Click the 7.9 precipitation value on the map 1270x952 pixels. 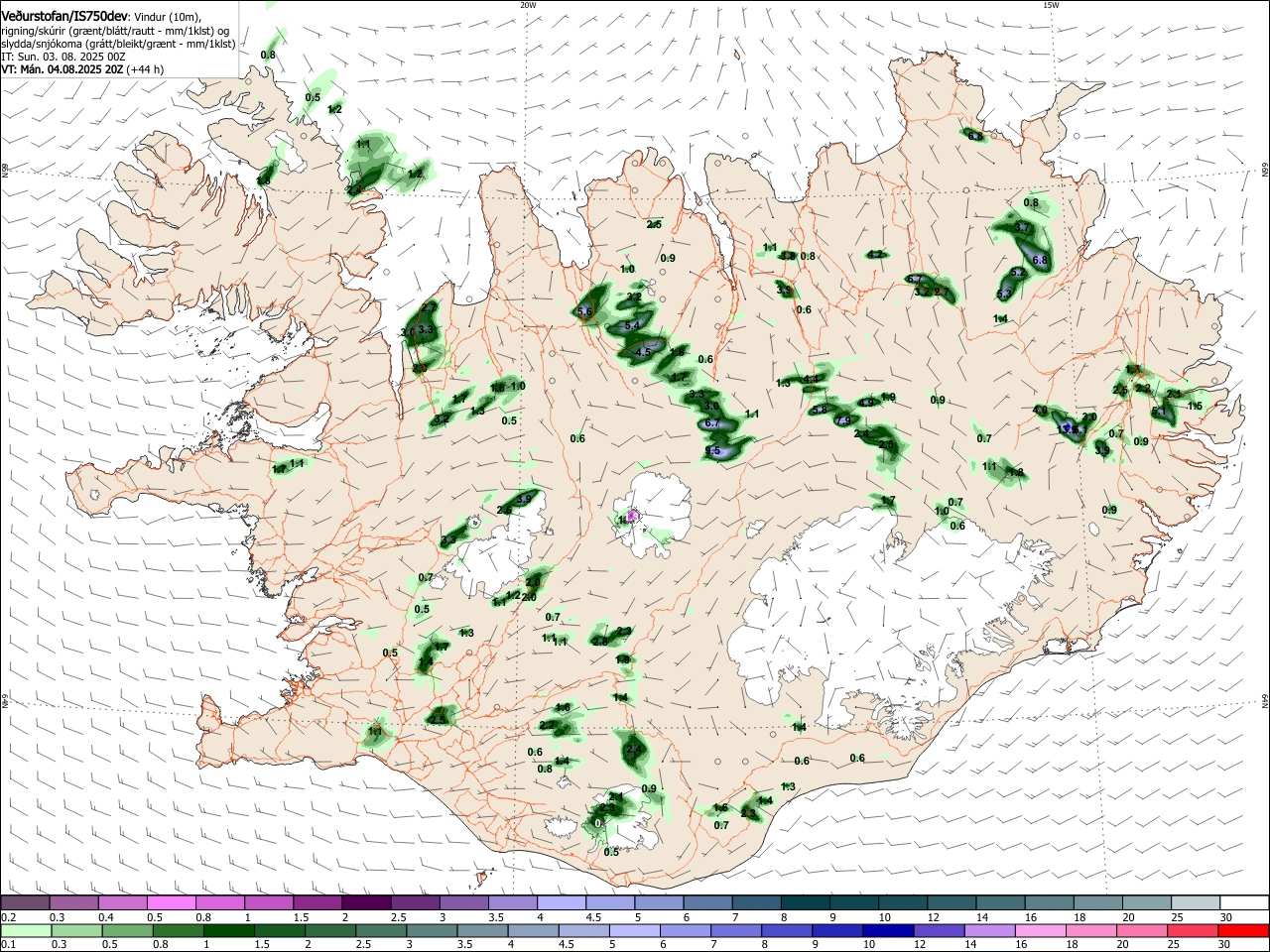click(x=843, y=420)
